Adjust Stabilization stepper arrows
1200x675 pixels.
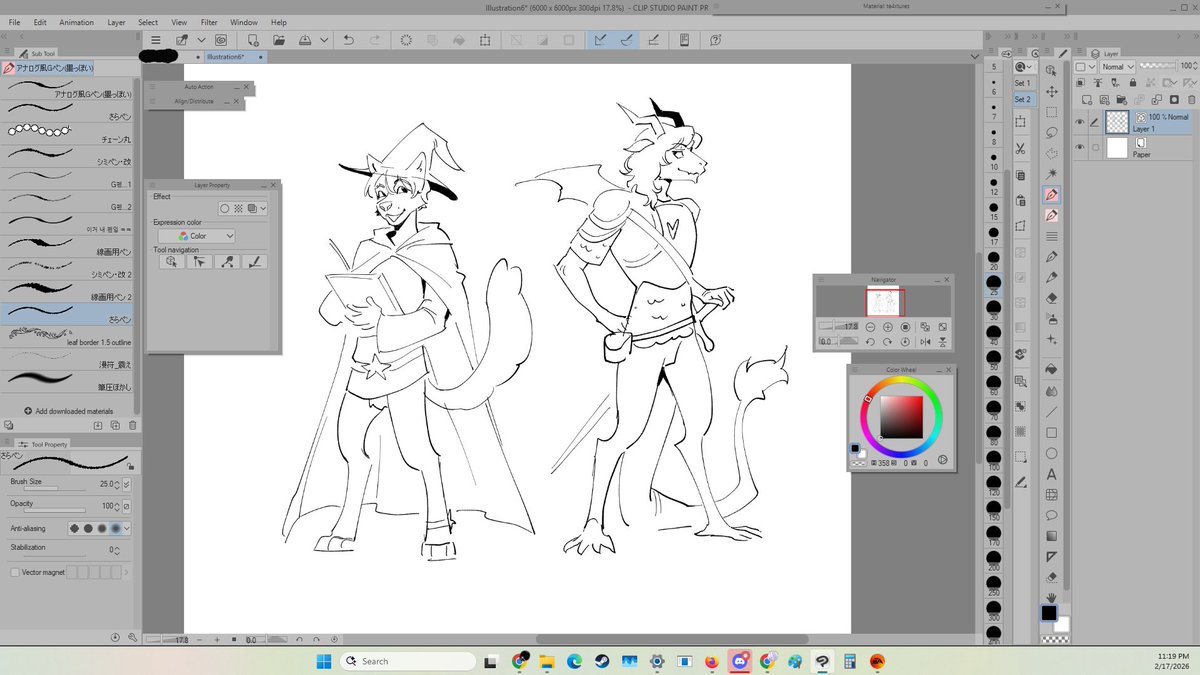coord(116,550)
